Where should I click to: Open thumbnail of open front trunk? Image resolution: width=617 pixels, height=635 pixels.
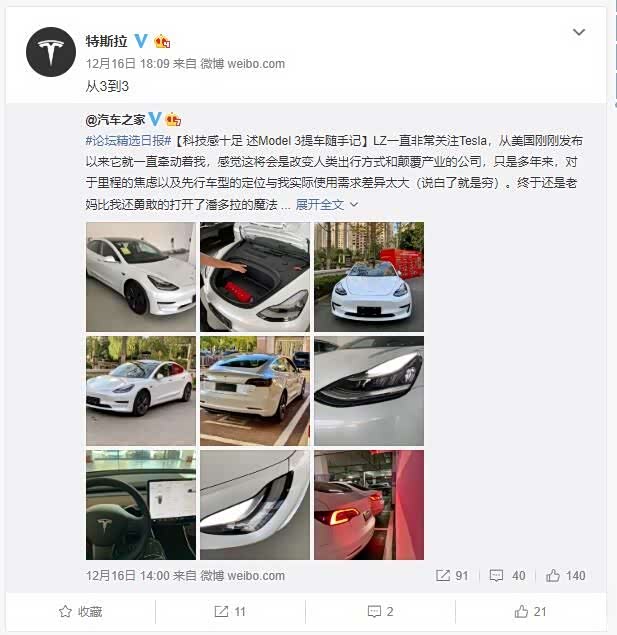point(255,277)
